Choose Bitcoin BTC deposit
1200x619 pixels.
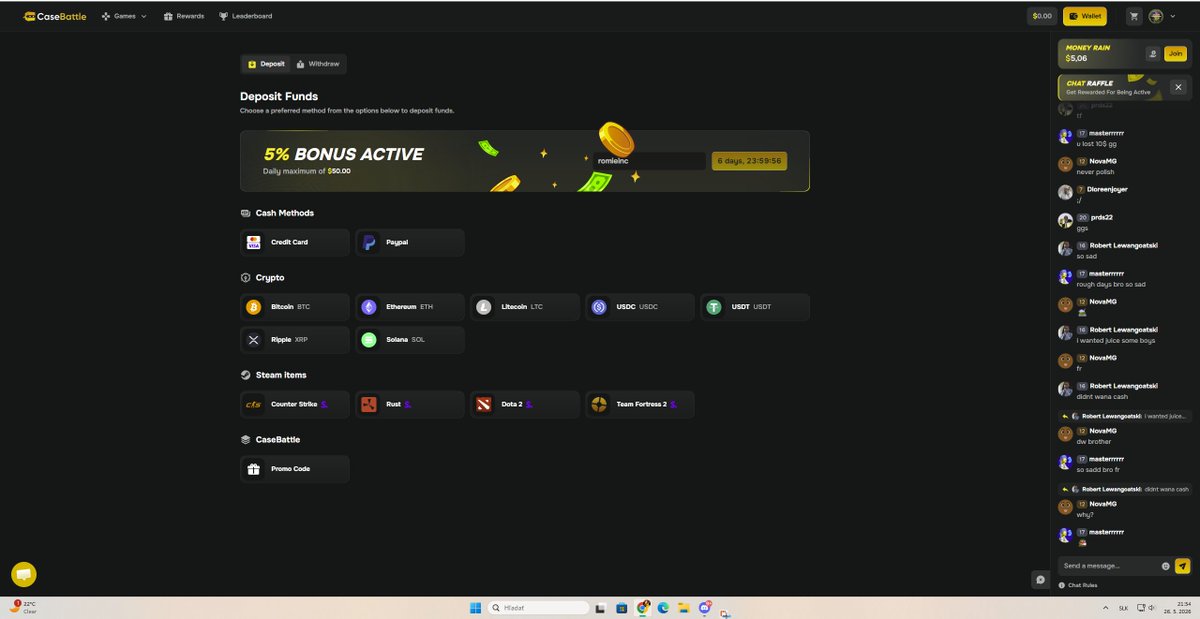point(295,307)
